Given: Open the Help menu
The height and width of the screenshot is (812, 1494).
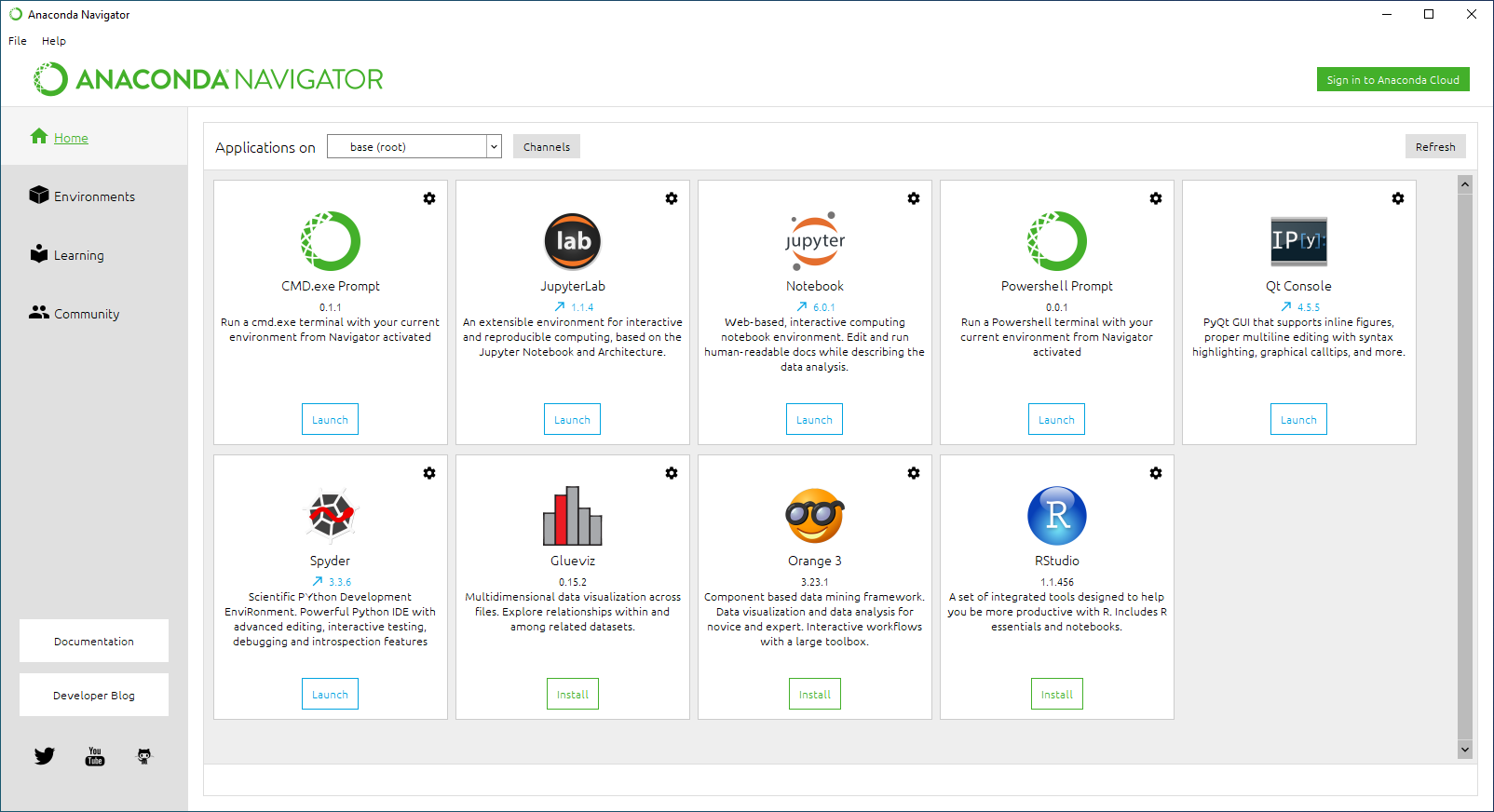Looking at the screenshot, I should 54,41.
